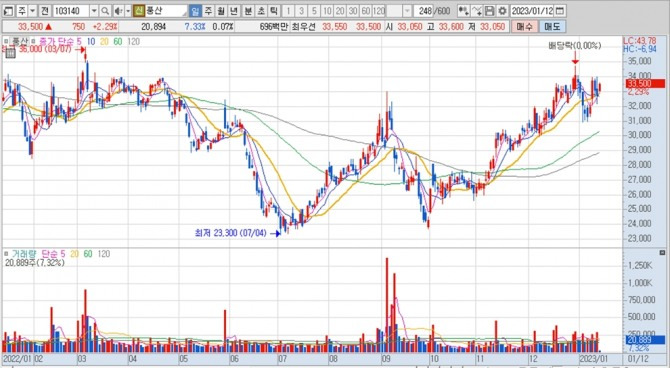Screen dimensions: 670x368
Task: Click the 매도 sell button
Action: coord(552,26)
